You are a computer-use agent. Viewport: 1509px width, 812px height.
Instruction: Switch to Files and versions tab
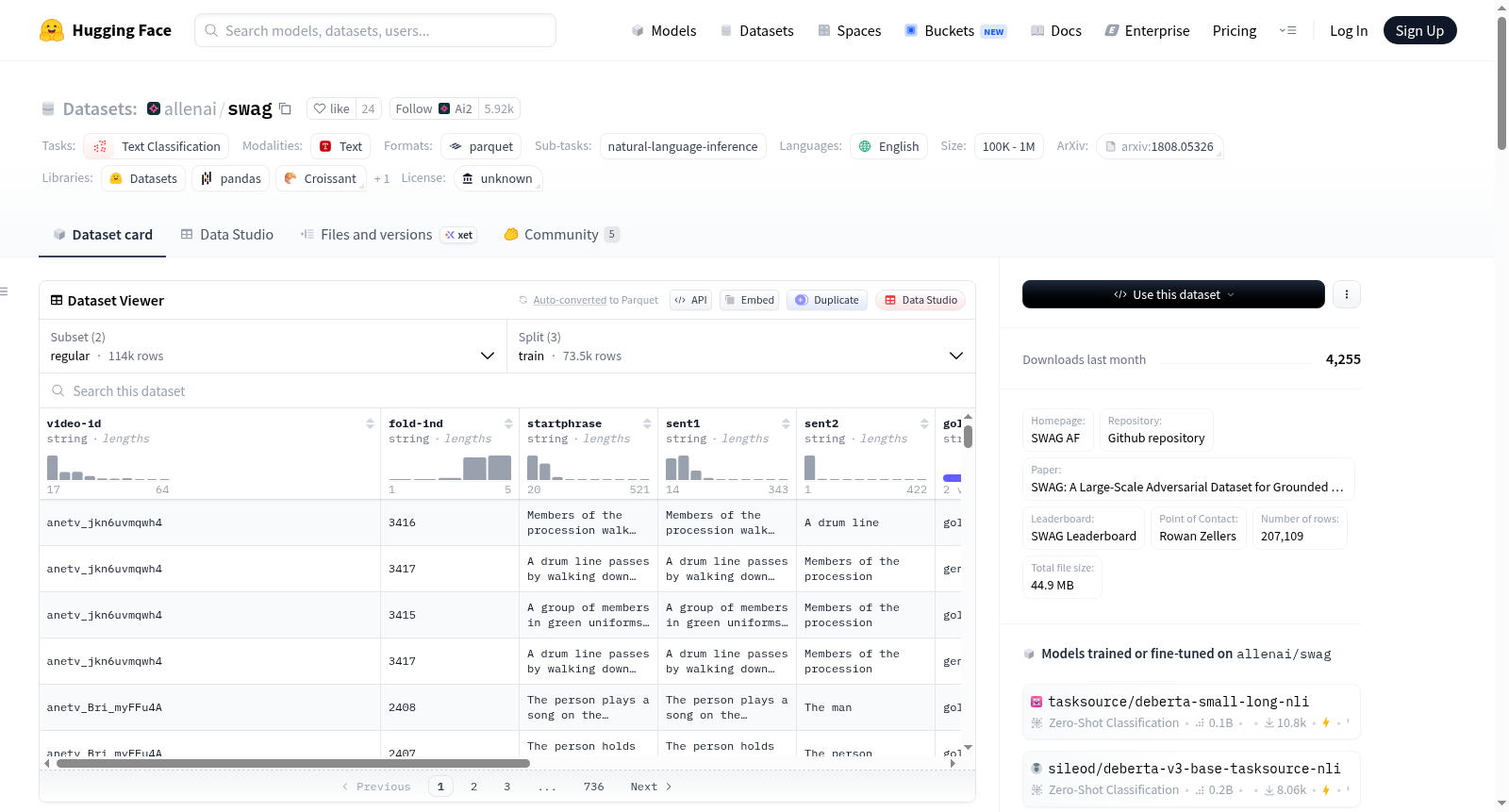point(389,235)
